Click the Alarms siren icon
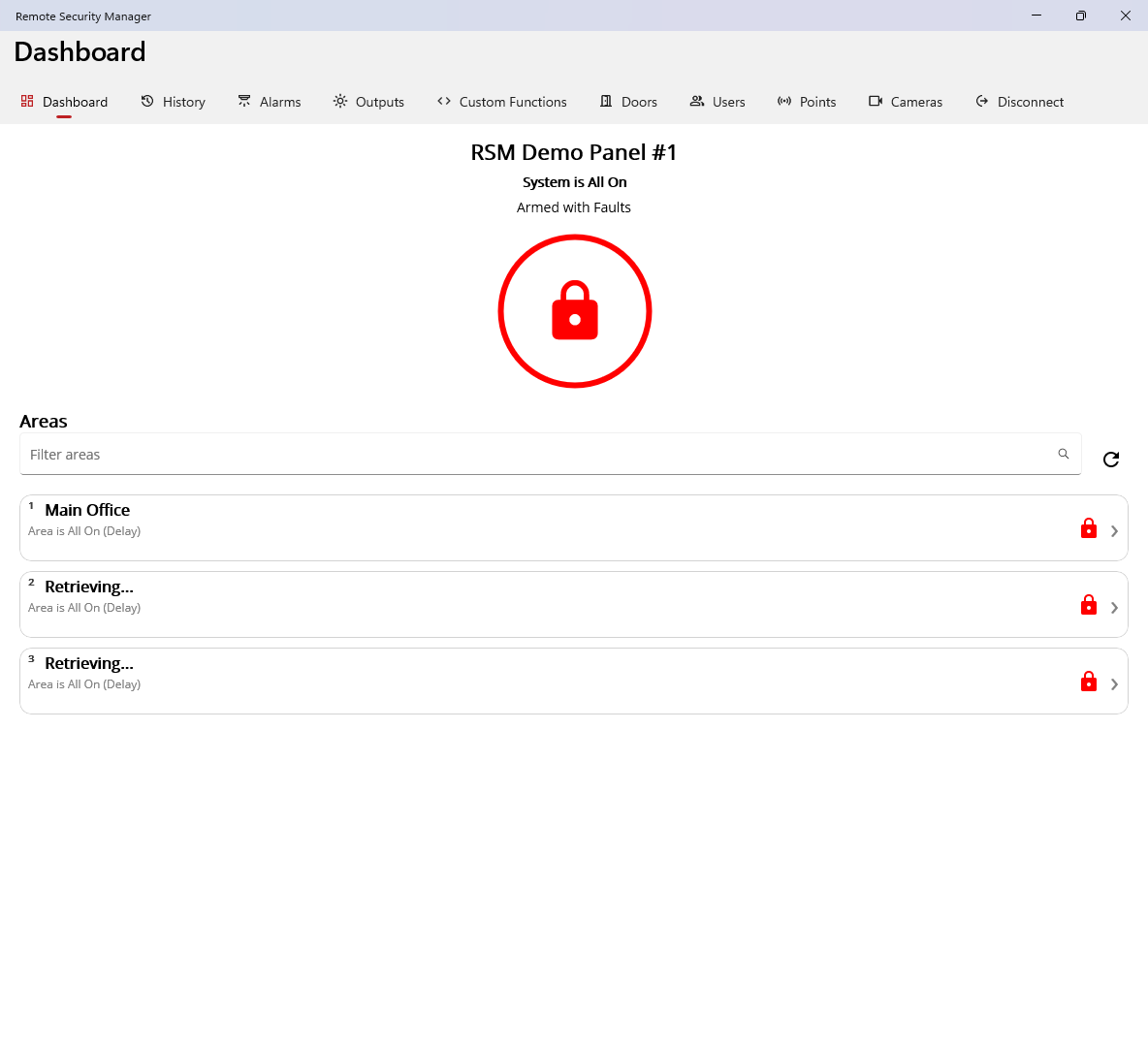Screen dimensions: 1148x1047 (x=244, y=101)
